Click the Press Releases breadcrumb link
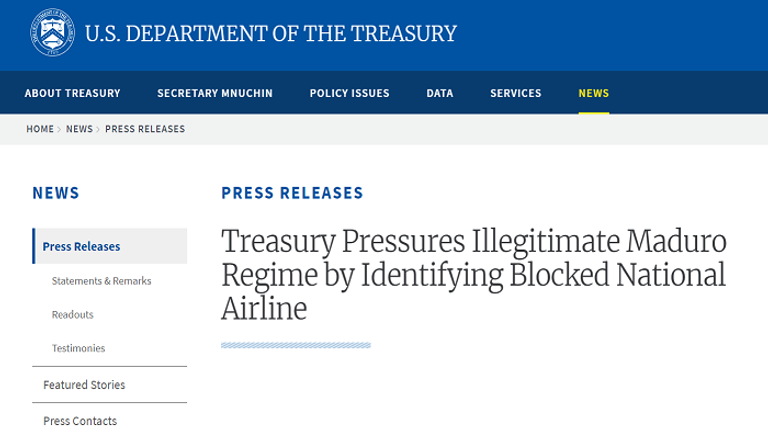 145,129
